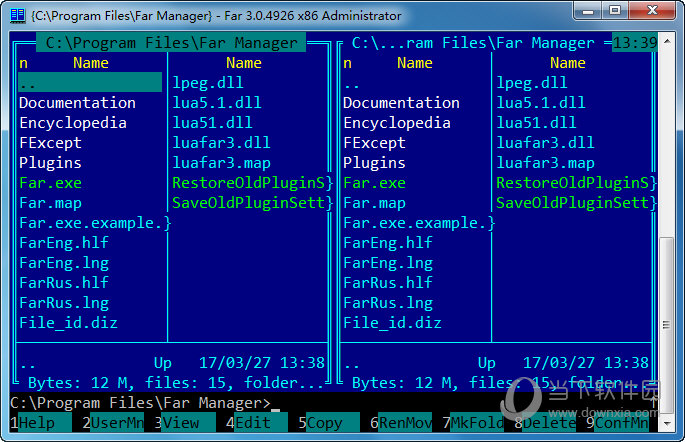Click the Far Manager title bar icon
Screen dimensions: 685x442
point(18,16)
